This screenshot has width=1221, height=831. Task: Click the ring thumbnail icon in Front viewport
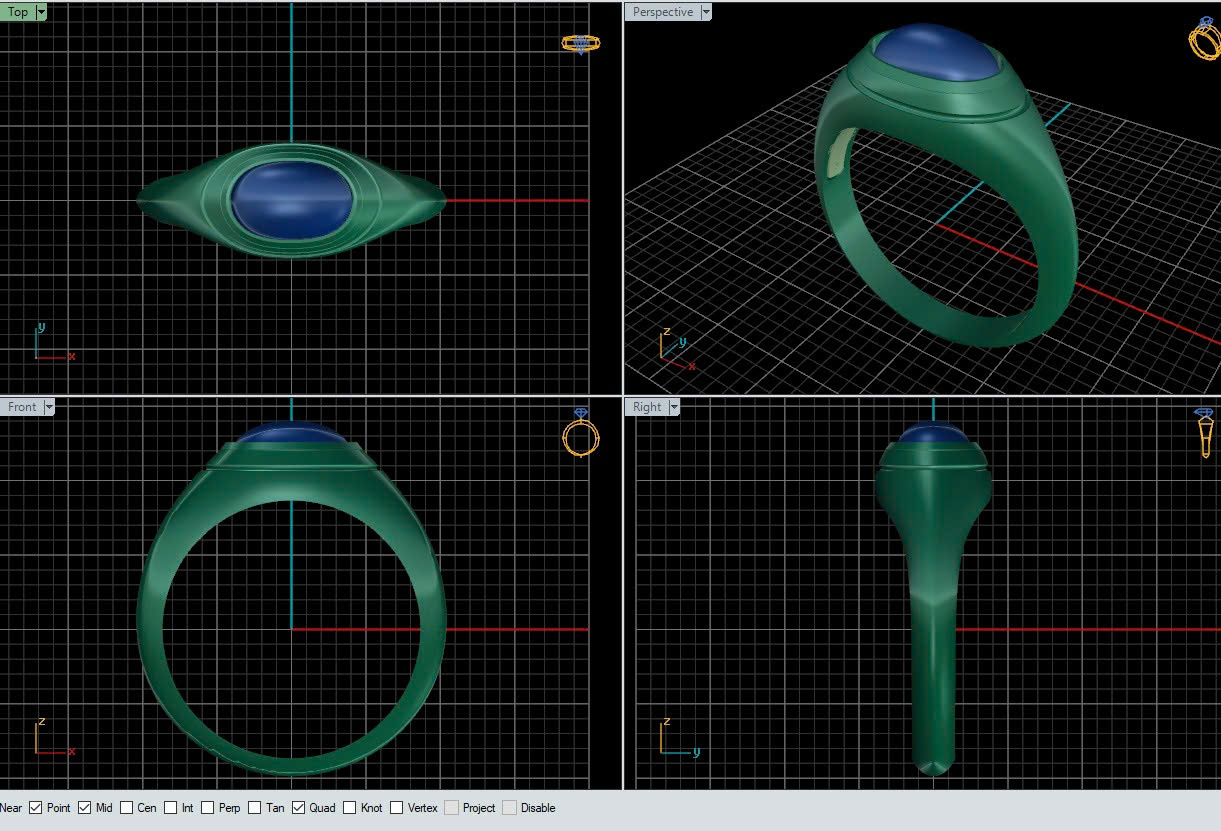tap(581, 433)
